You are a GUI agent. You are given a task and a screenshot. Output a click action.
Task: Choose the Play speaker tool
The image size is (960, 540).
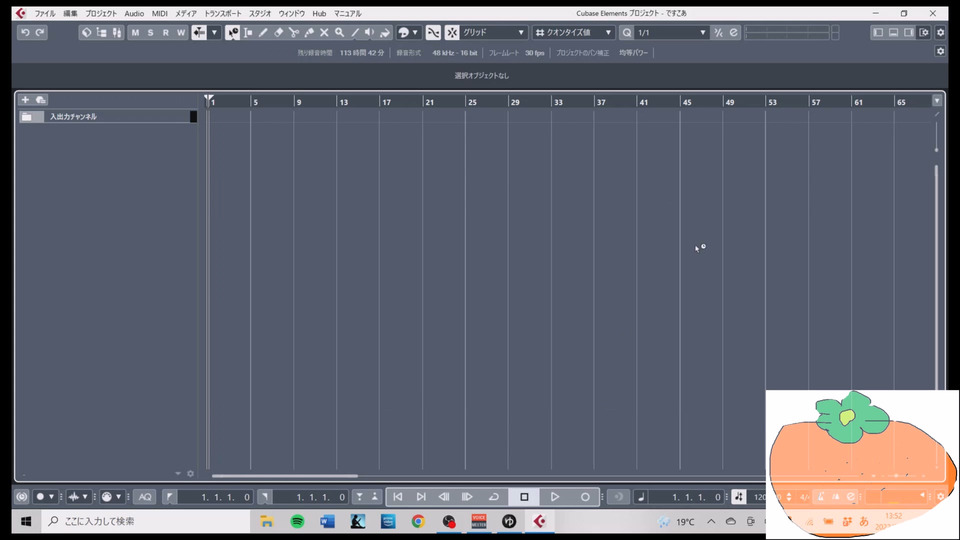click(x=370, y=32)
